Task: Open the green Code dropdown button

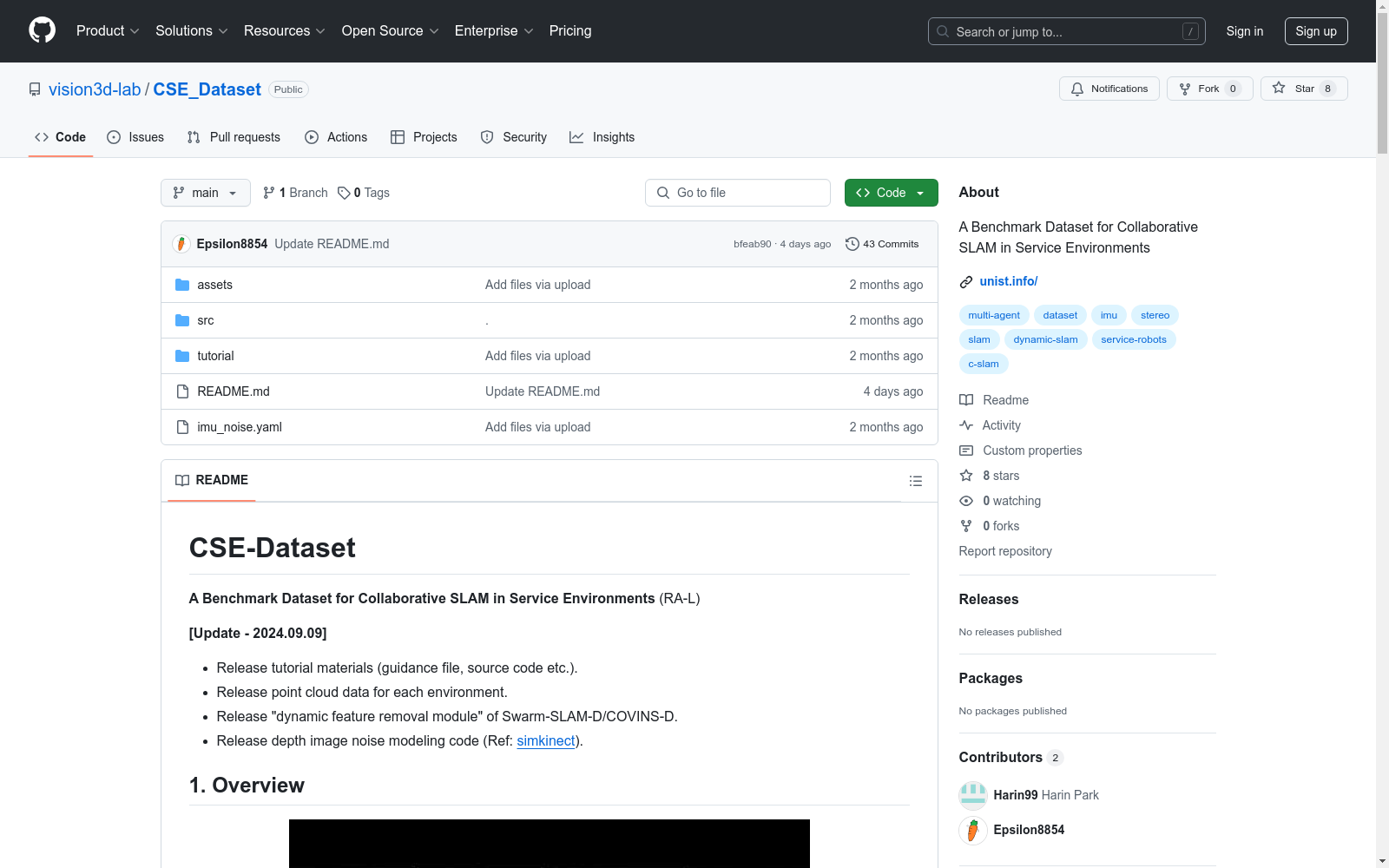Action: (892, 193)
